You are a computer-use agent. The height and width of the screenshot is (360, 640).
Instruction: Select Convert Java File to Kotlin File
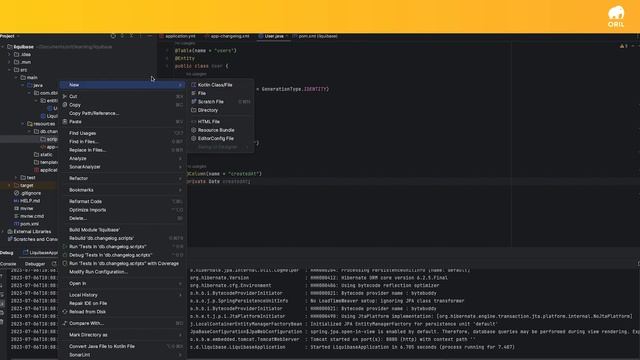click(x=122, y=346)
